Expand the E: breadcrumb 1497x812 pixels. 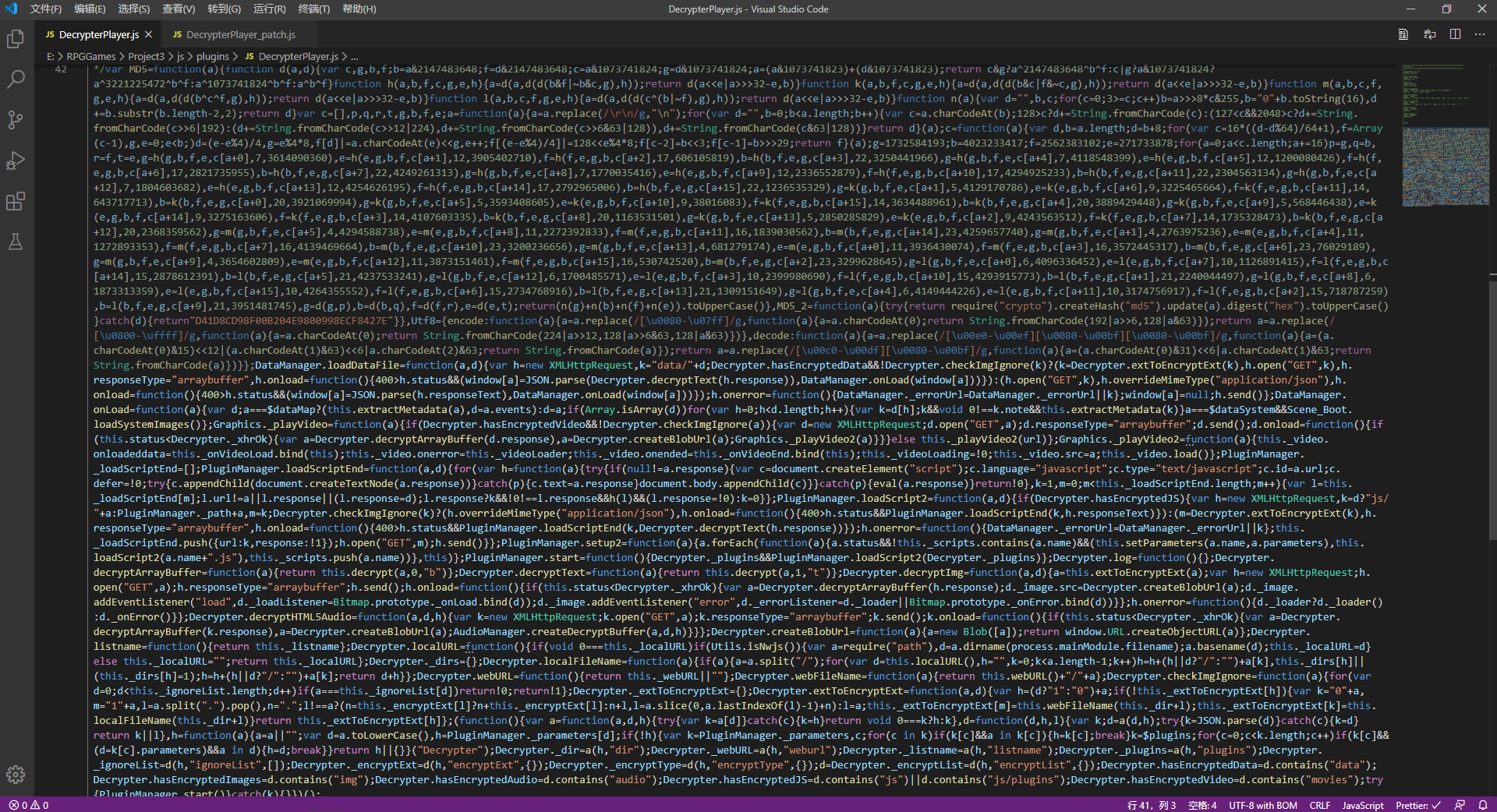pyautogui.click(x=51, y=56)
